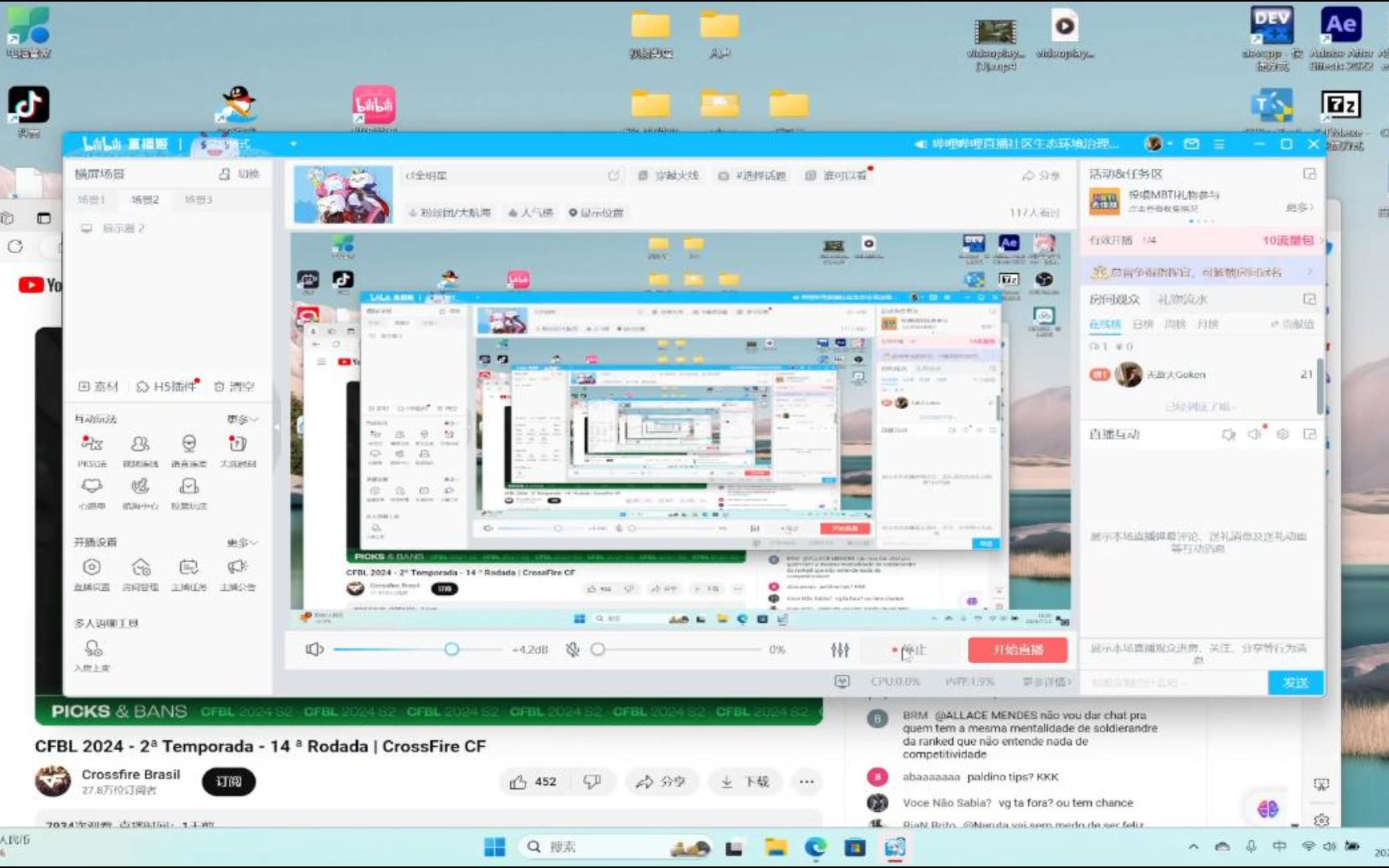This screenshot has width=1389, height=868.
Task: Expand 更多详情 performance details
Action: pyautogui.click(x=1047, y=682)
